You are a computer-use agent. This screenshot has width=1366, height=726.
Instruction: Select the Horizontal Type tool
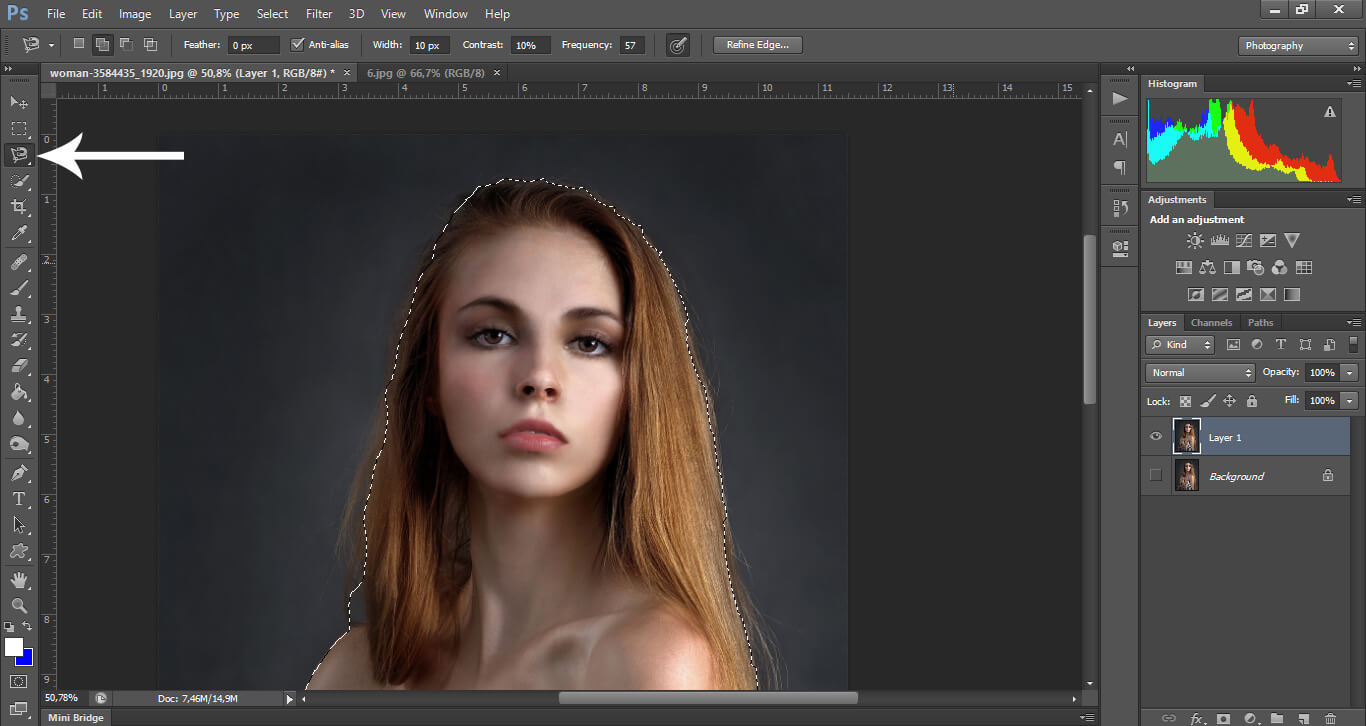[x=19, y=498]
